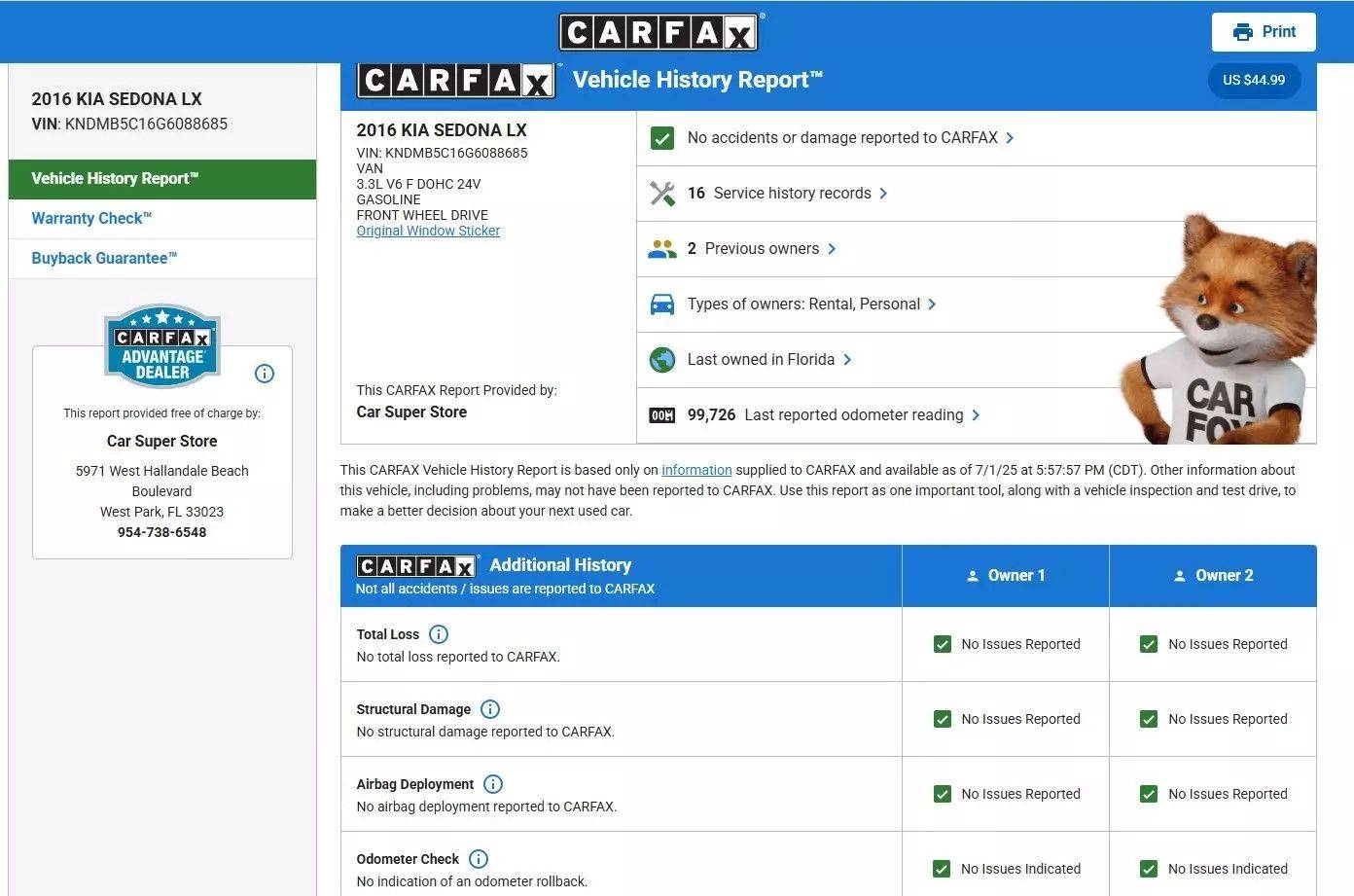Click the previous owners people icon
Image resolution: width=1354 pixels, height=896 pixels.
[x=662, y=249]
